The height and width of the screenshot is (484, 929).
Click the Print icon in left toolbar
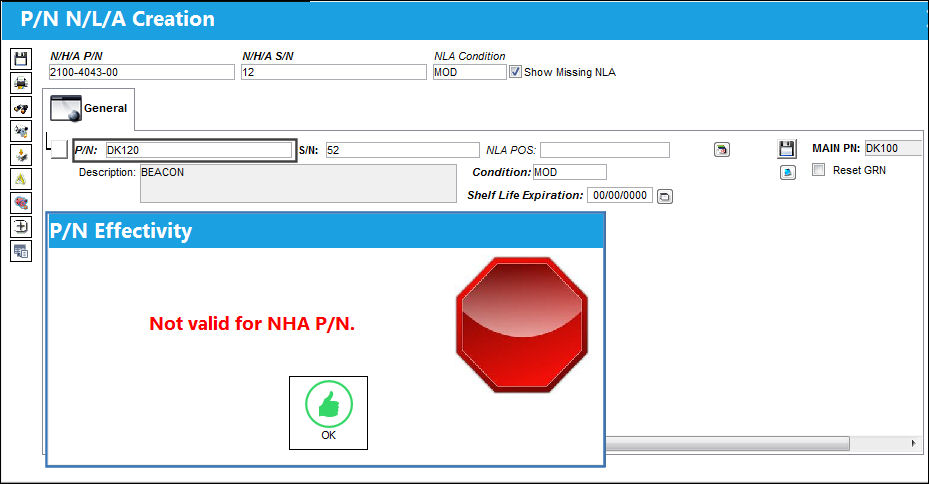[21, 83]
